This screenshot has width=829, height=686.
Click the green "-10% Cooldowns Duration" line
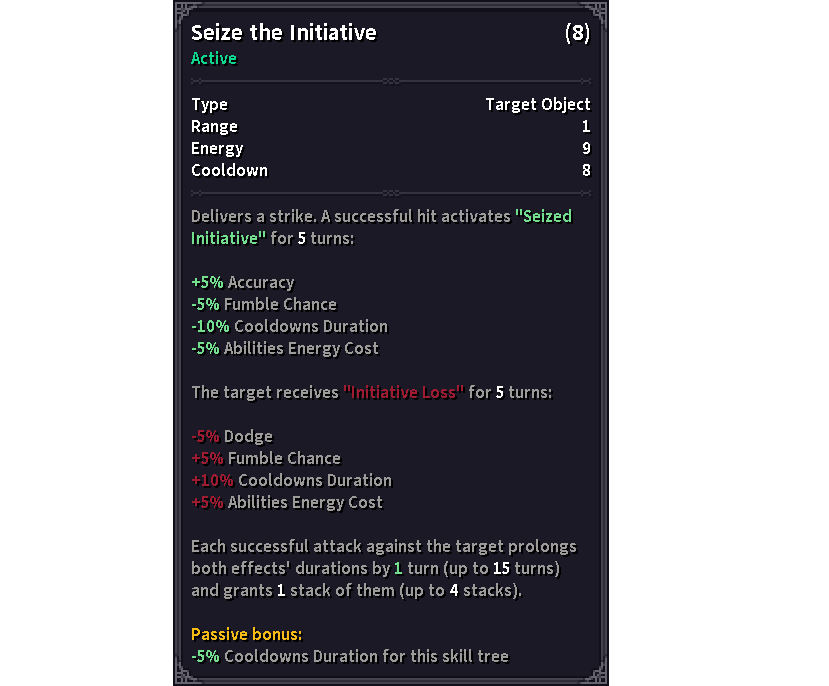coord(289,326)
